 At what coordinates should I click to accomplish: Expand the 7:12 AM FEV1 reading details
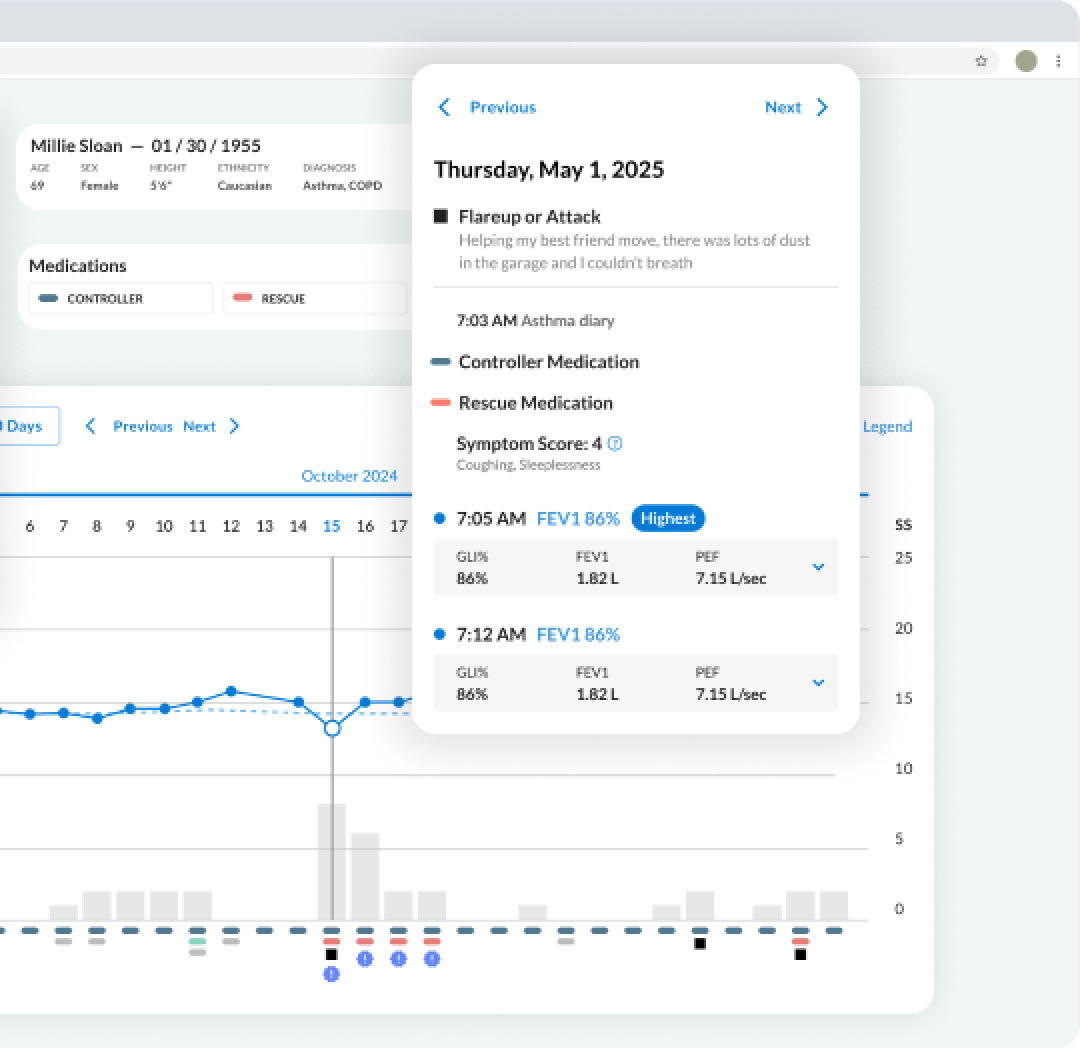(x=817, y=683)
